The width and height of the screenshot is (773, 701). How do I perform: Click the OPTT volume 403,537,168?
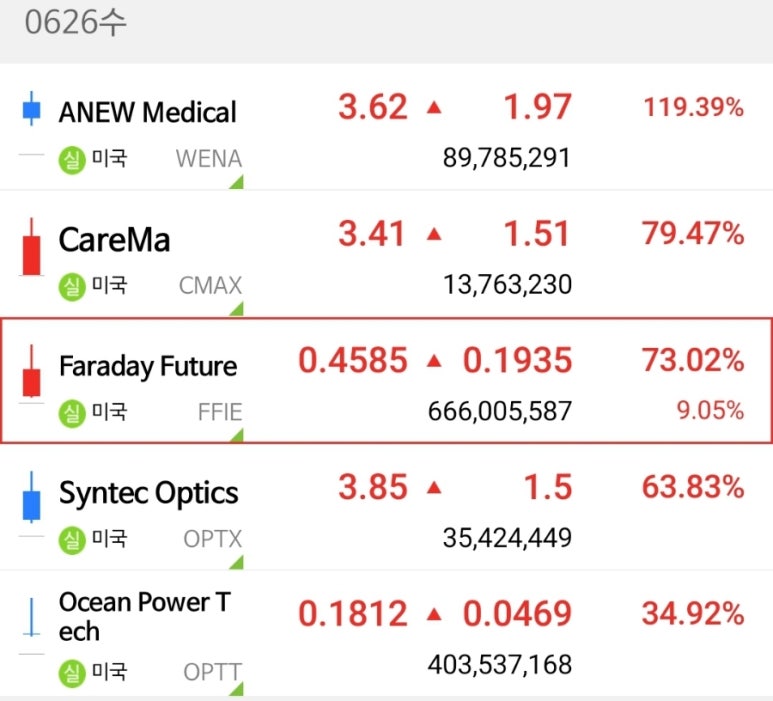pos(500,664)
